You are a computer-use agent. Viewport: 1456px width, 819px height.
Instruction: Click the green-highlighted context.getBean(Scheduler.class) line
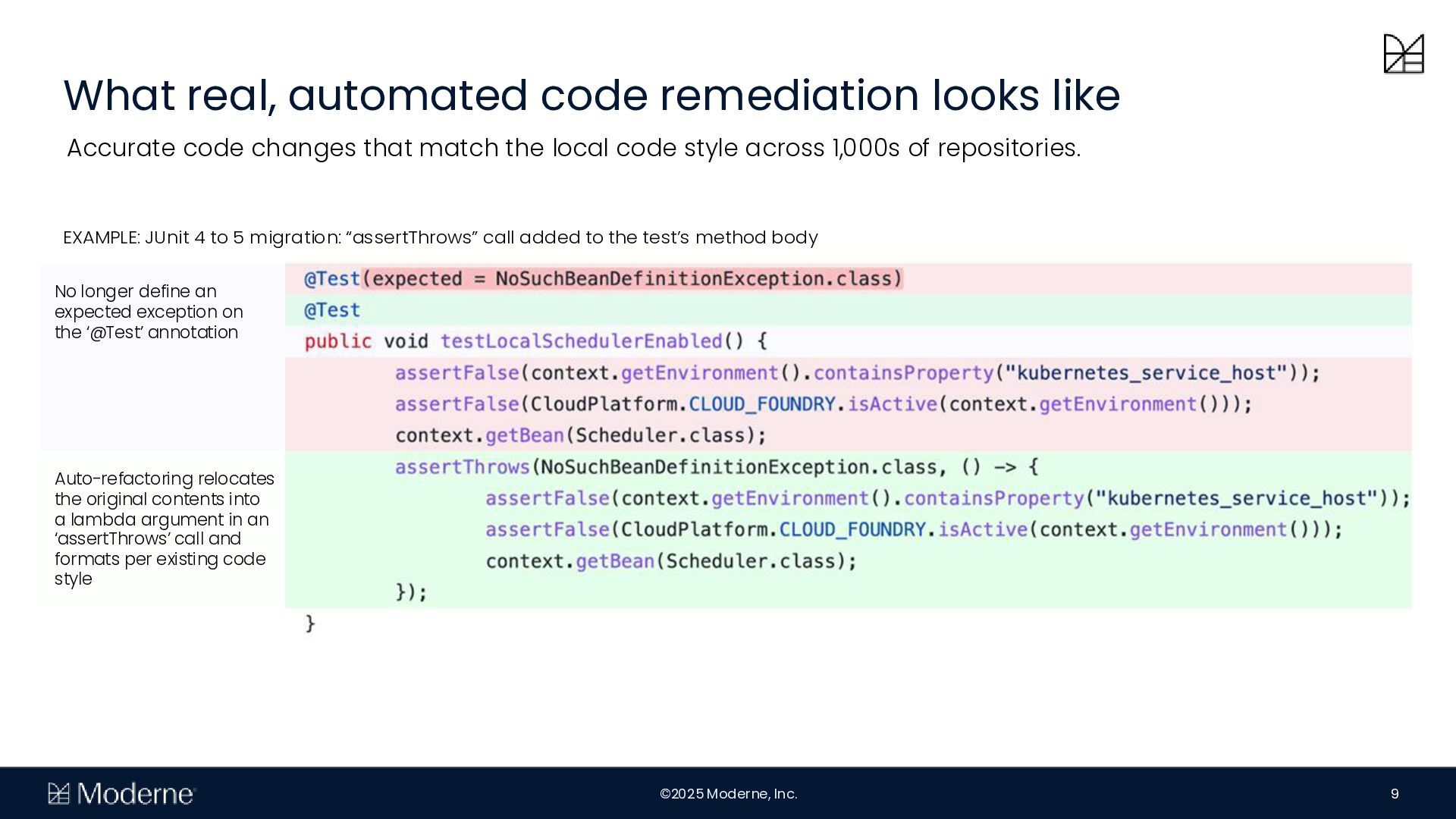pyautogui.click(x=670, y=561)
